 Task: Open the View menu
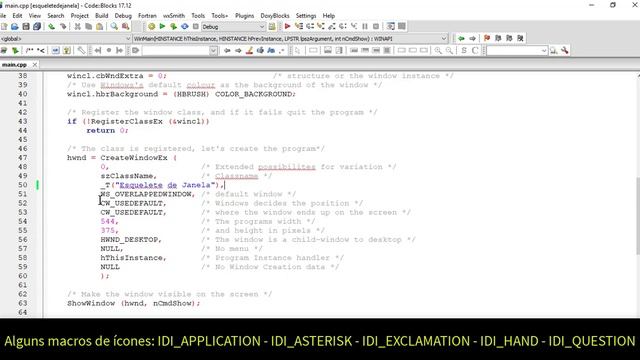pyautogui.click(x=35, y=16)
